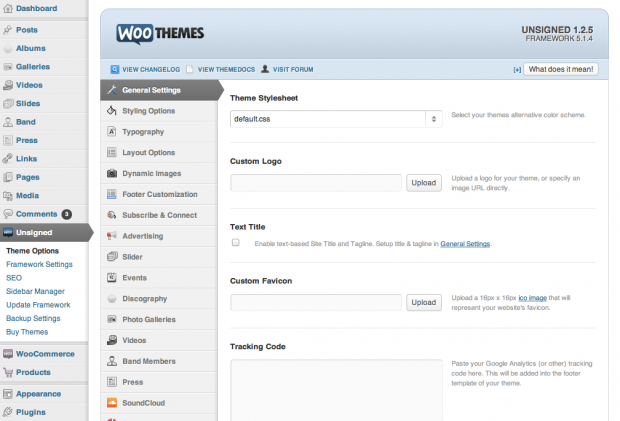Click the Appearance icon in sidebar

[8, 394]
